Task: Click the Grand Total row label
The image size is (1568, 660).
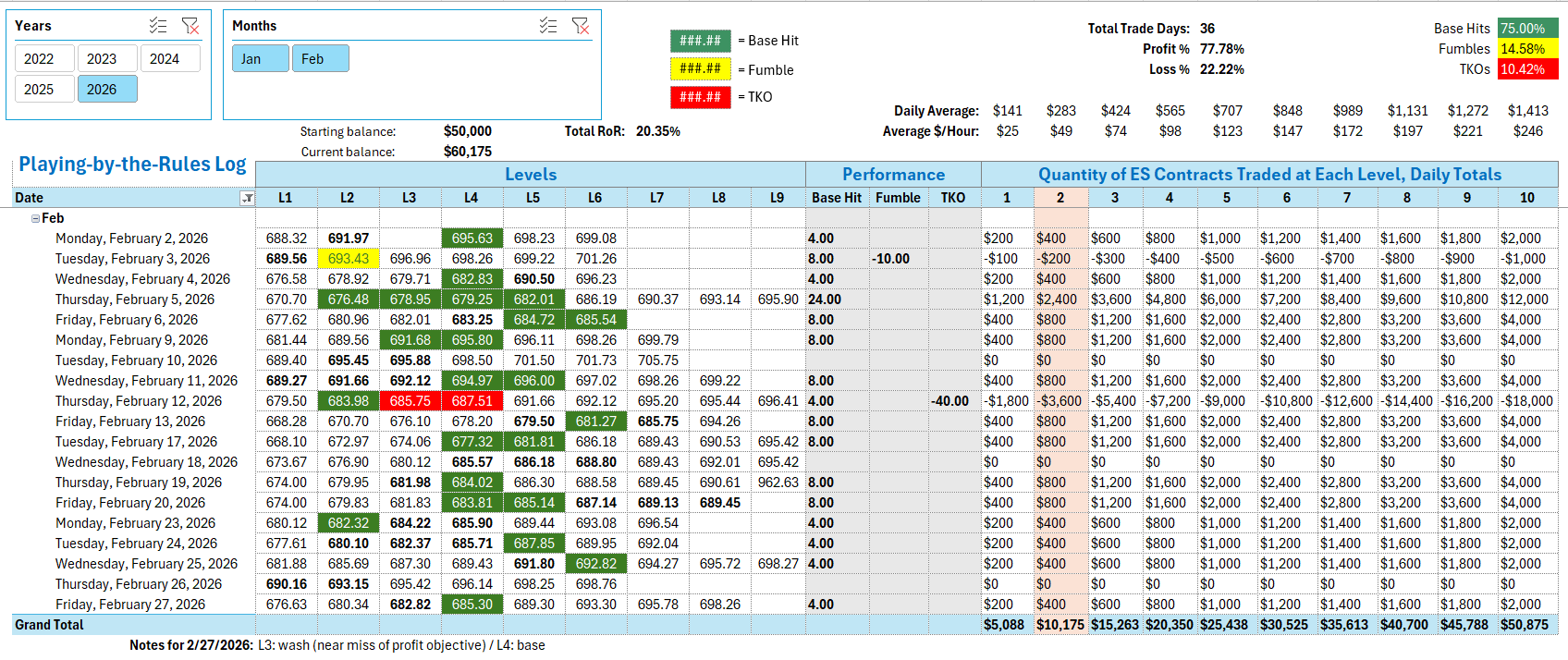Action: tap(49, 625)
